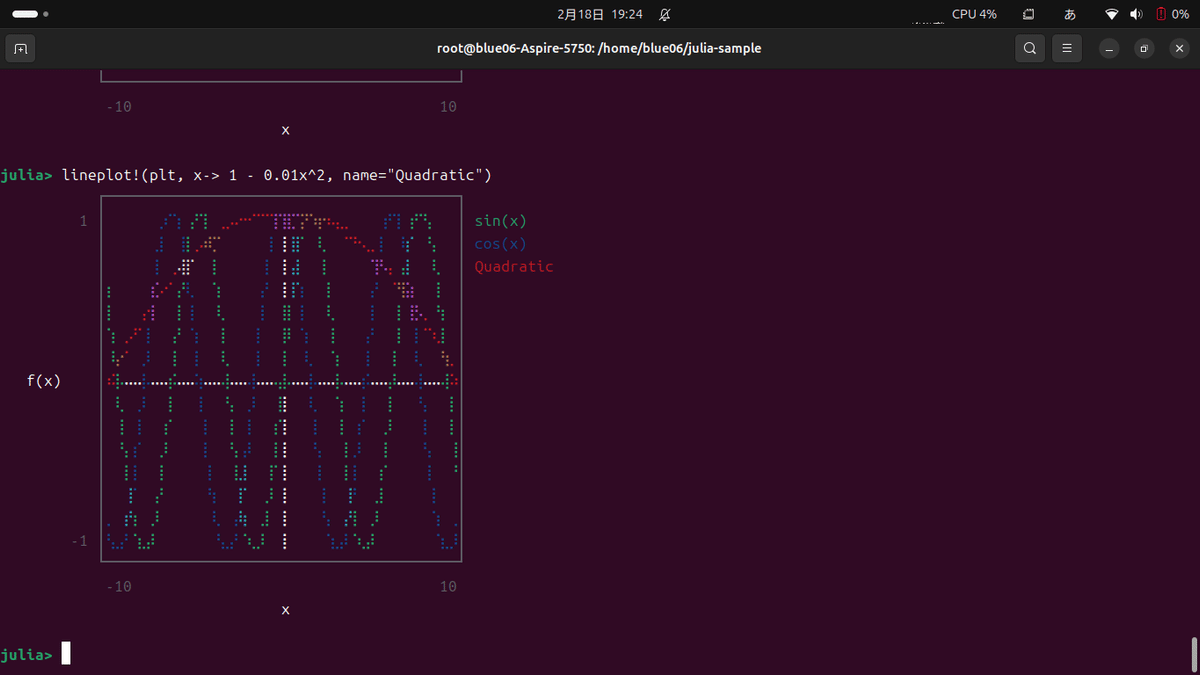This screenshot has height=675, width=1200.
Task: Toggle the Japanese input method indicator
Action: tap(1069, 14)
